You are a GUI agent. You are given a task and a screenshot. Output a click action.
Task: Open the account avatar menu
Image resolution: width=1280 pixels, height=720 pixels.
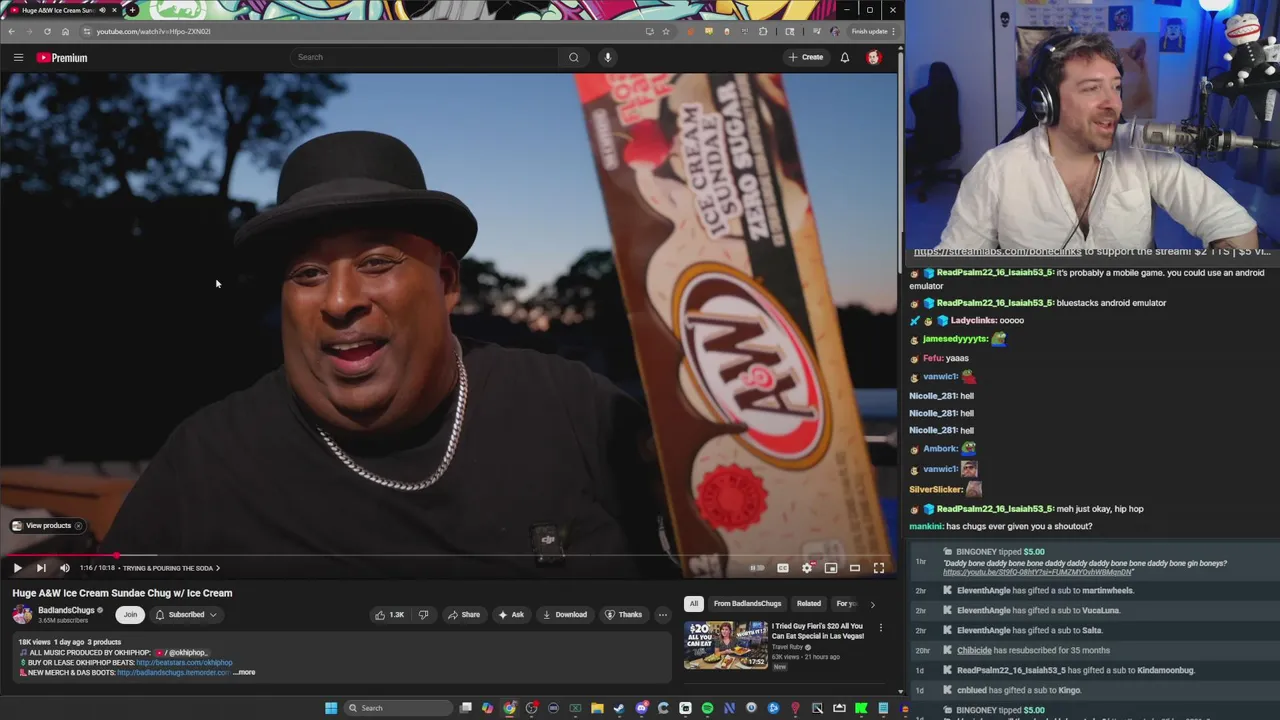[x=873, y=57]
